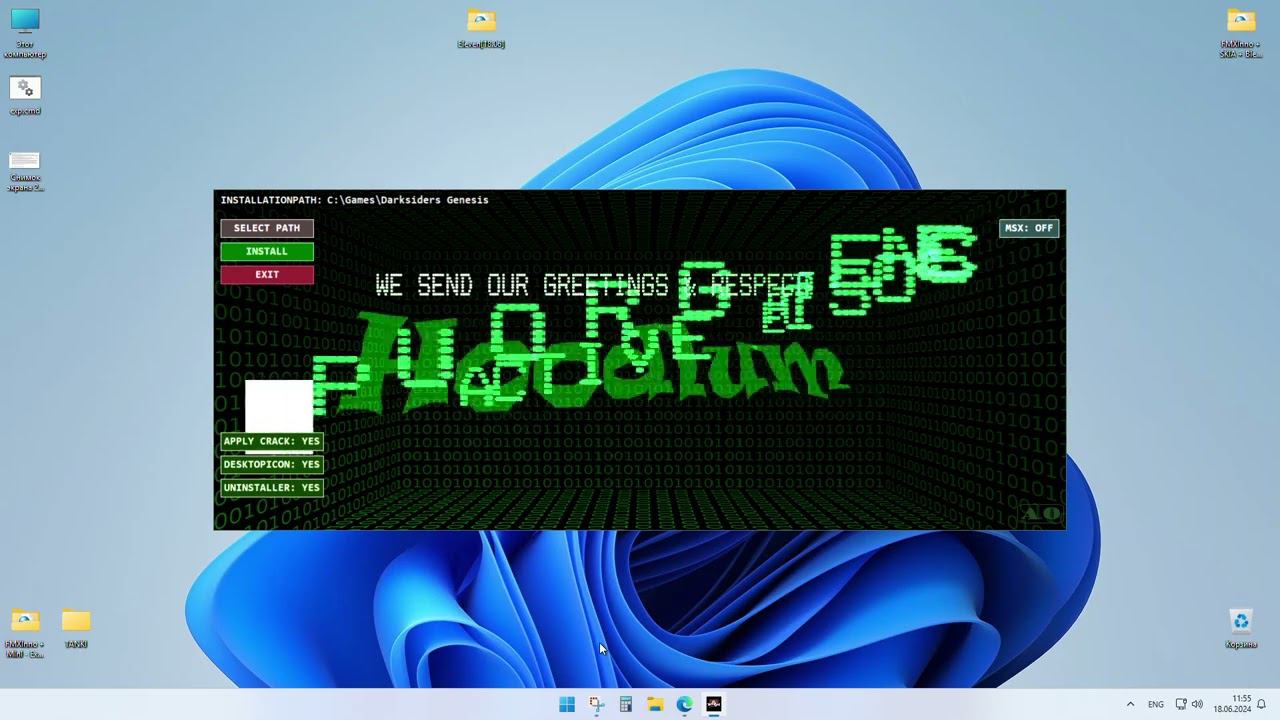Image resolution: width=1280 pixels, height=720 pixels.
Task: Open File Explorer from the taskbar
Action: [x=655, y=704]
